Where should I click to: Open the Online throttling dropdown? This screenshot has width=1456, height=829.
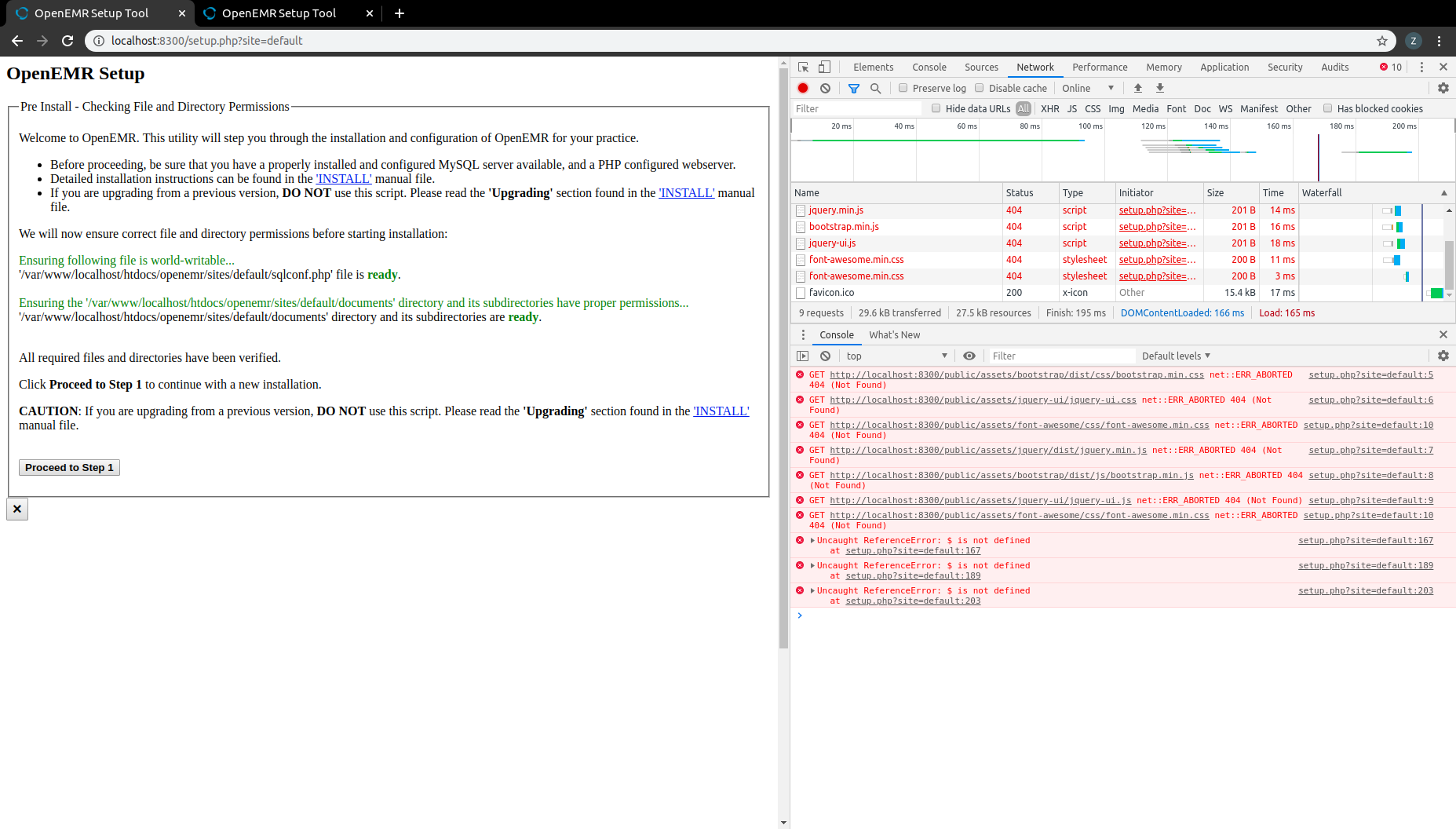[x=1087, y=88]
